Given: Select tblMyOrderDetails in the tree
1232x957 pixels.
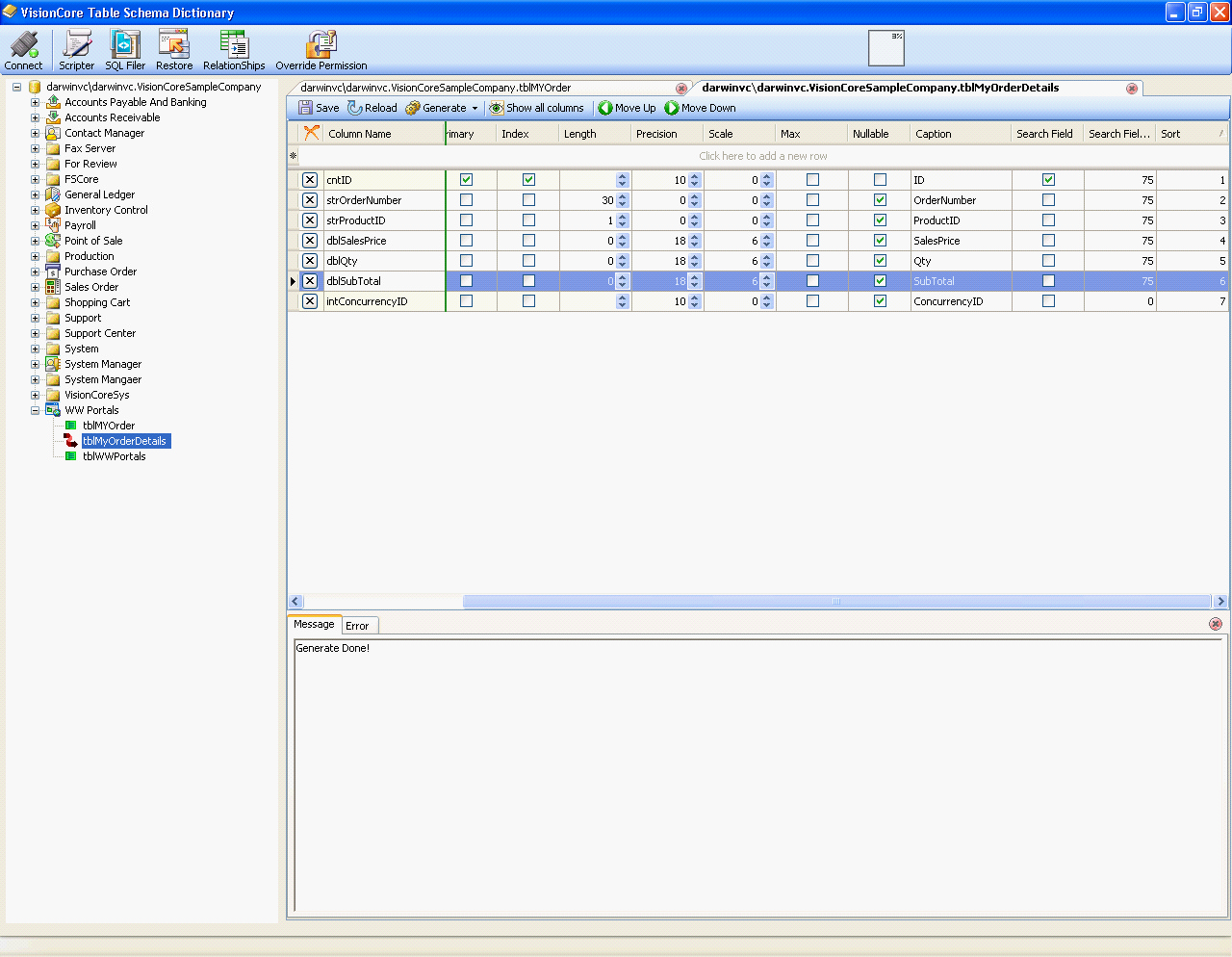Looking at the screenshot, I should click(x=124, y=441).
